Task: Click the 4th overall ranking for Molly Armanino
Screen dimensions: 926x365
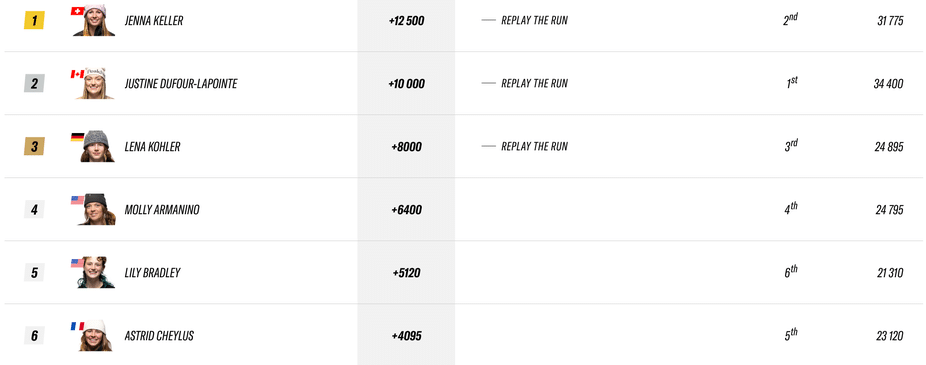Action: [x=791, y=209]
